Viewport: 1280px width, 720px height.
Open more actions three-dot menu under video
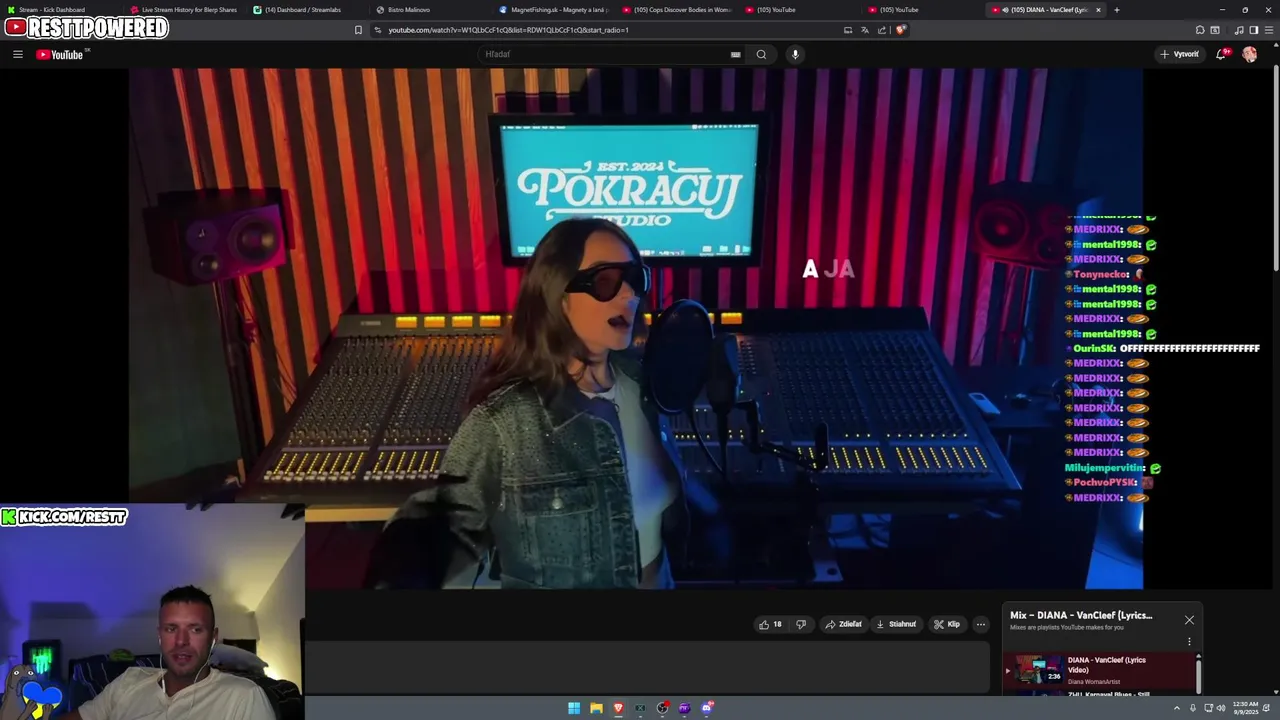981,624
